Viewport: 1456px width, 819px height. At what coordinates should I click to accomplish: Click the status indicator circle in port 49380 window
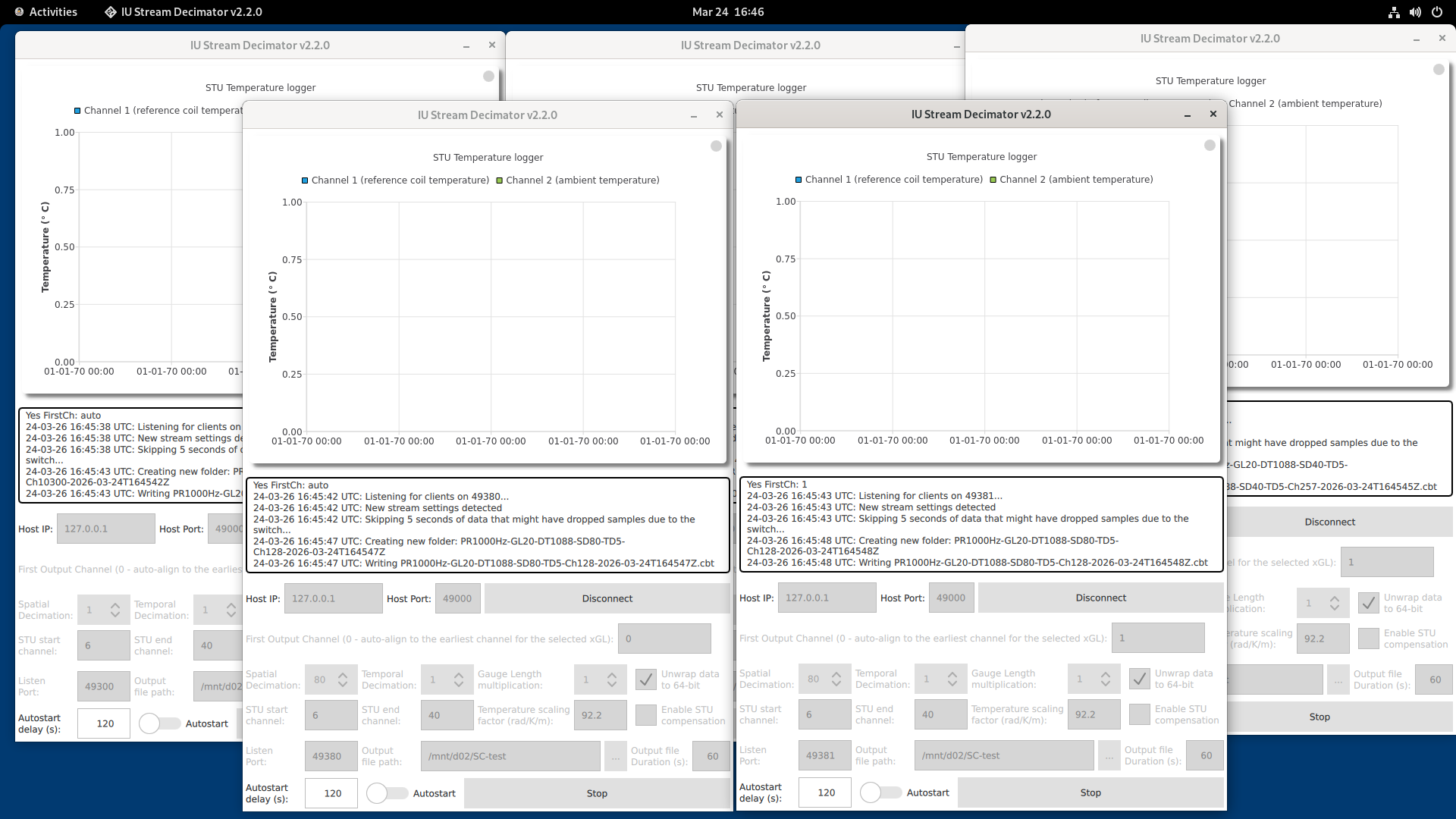click(x=716, y=146)
